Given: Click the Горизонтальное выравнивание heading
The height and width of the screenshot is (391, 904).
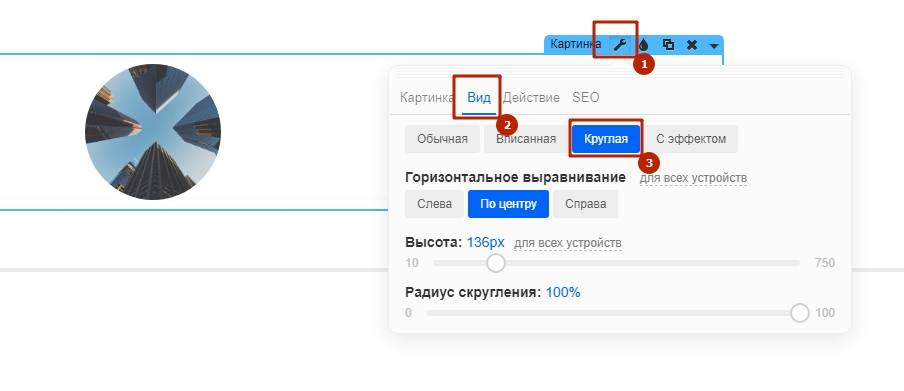Looking at the screenshot, I should 515,177.
